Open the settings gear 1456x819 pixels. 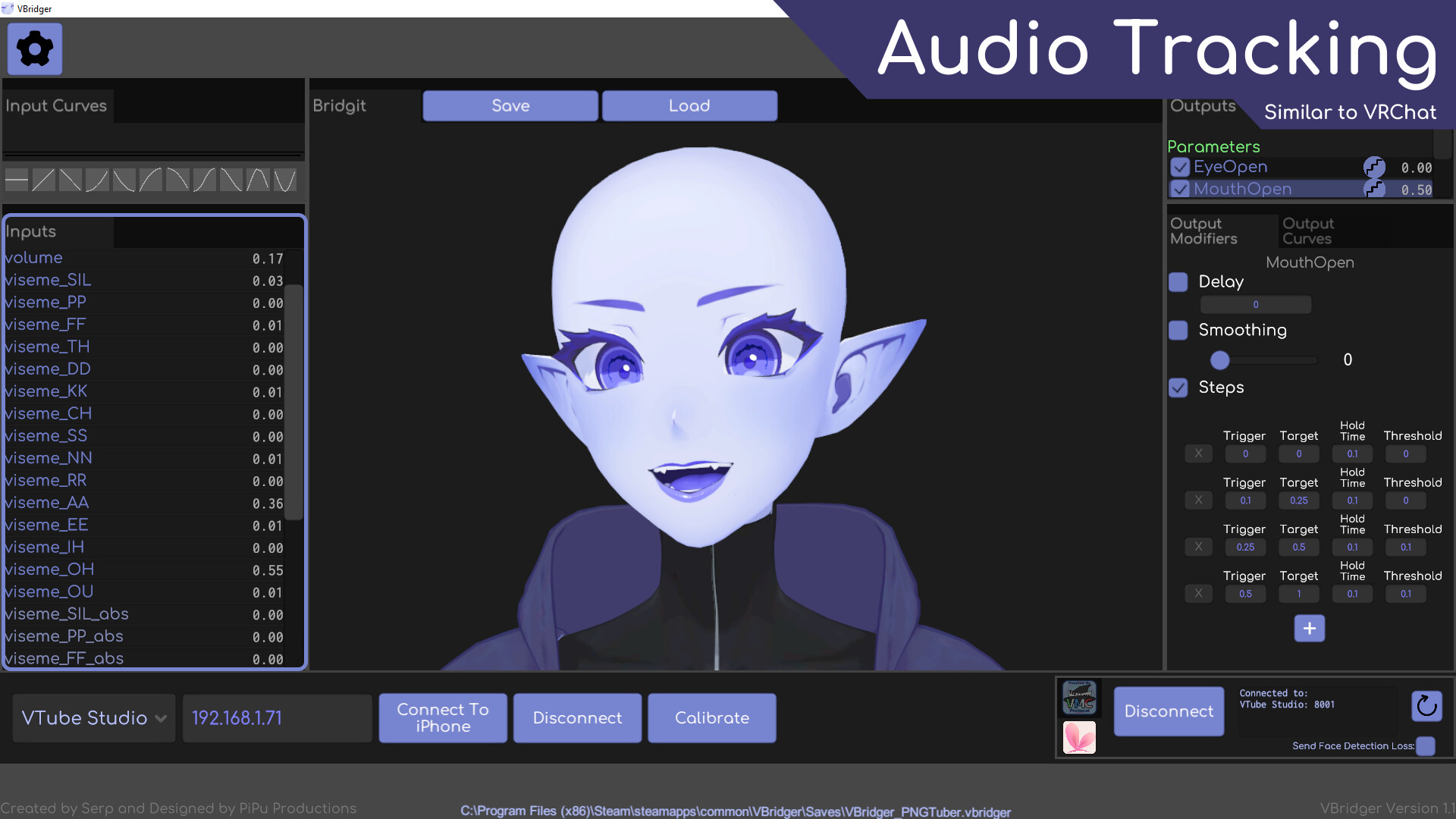click(x=34, y=48)
